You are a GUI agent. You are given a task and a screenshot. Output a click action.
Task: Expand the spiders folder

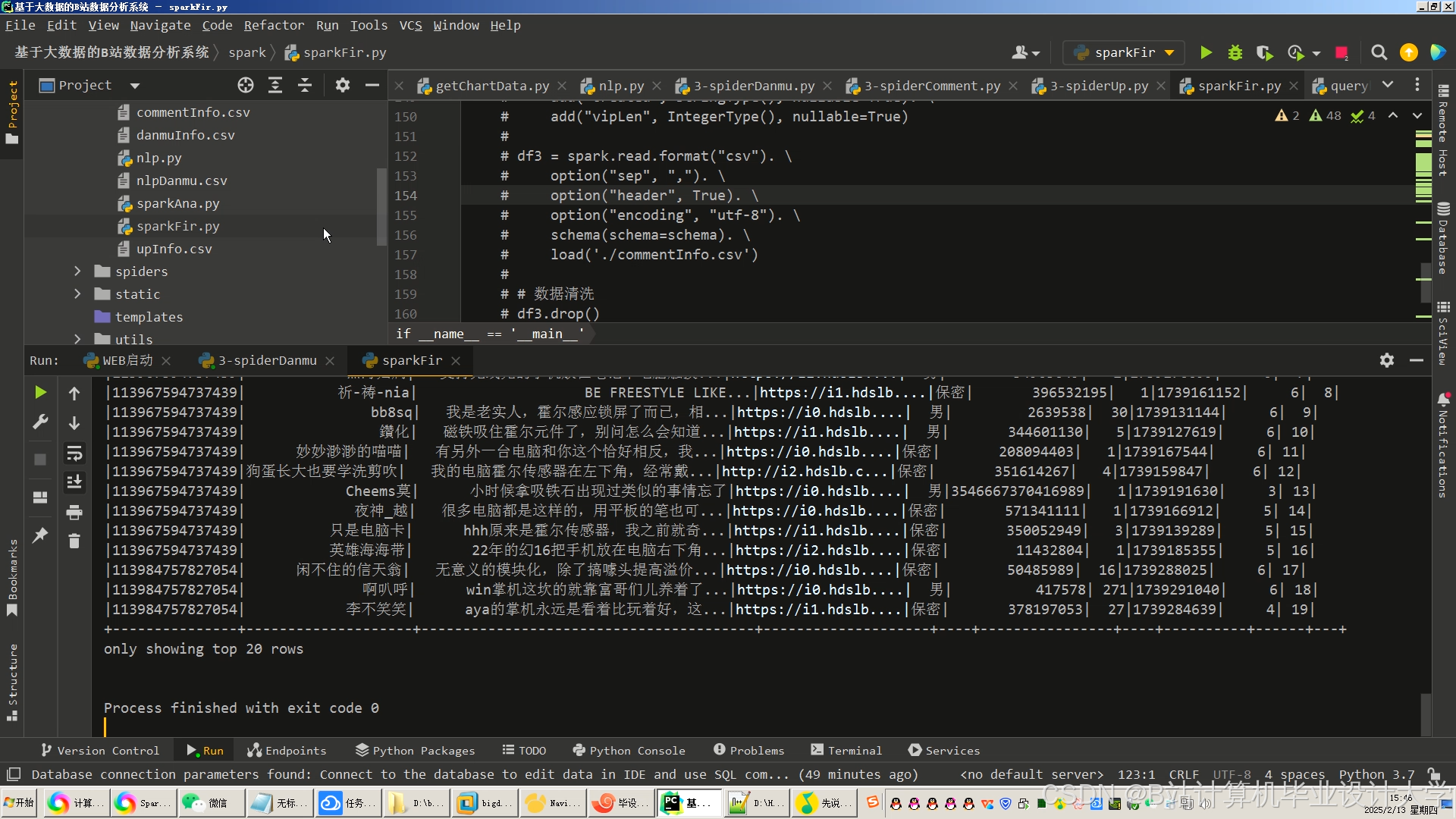77,271
